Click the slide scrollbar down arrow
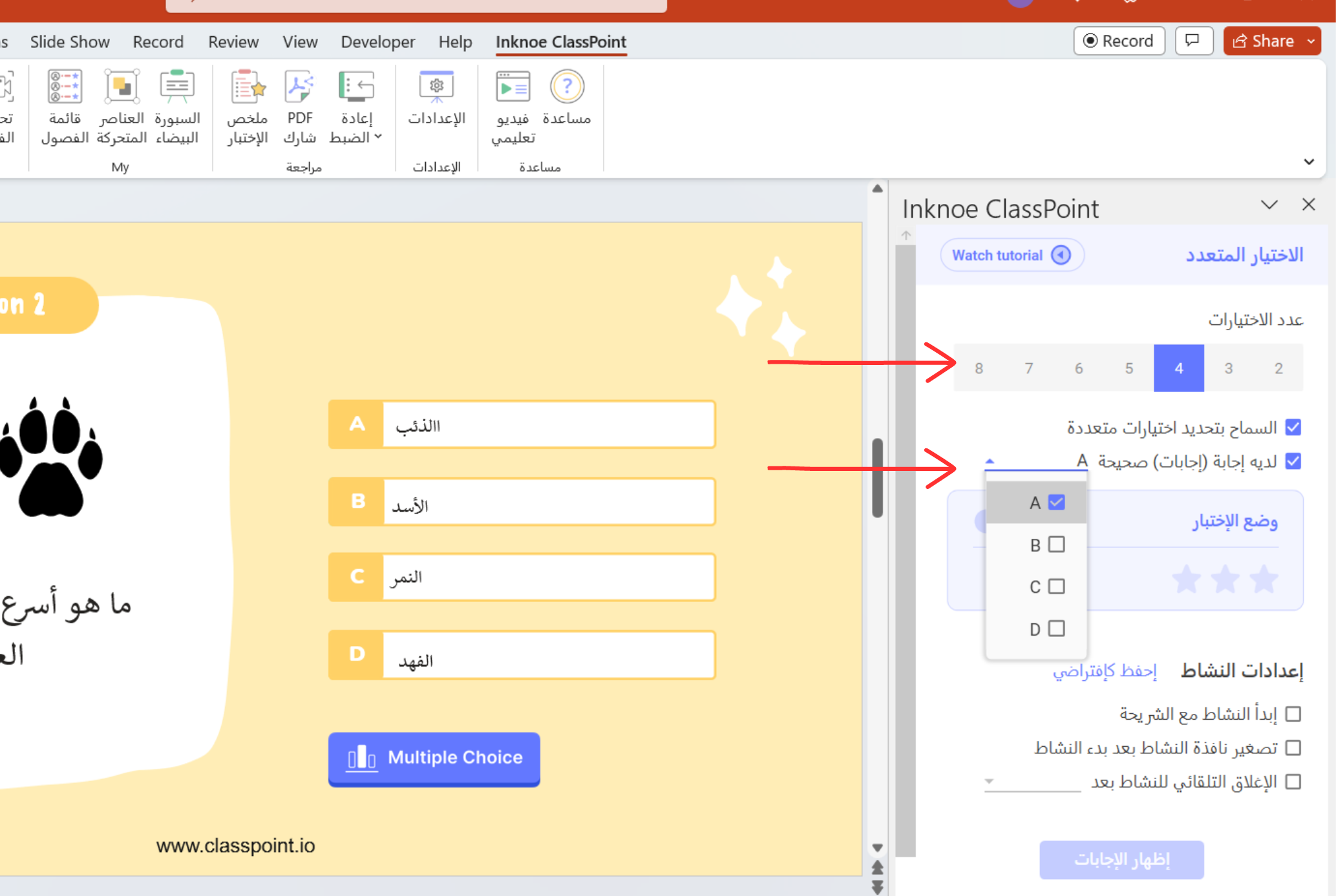Viewport: 1336px width, 896px height. (877, 848)
